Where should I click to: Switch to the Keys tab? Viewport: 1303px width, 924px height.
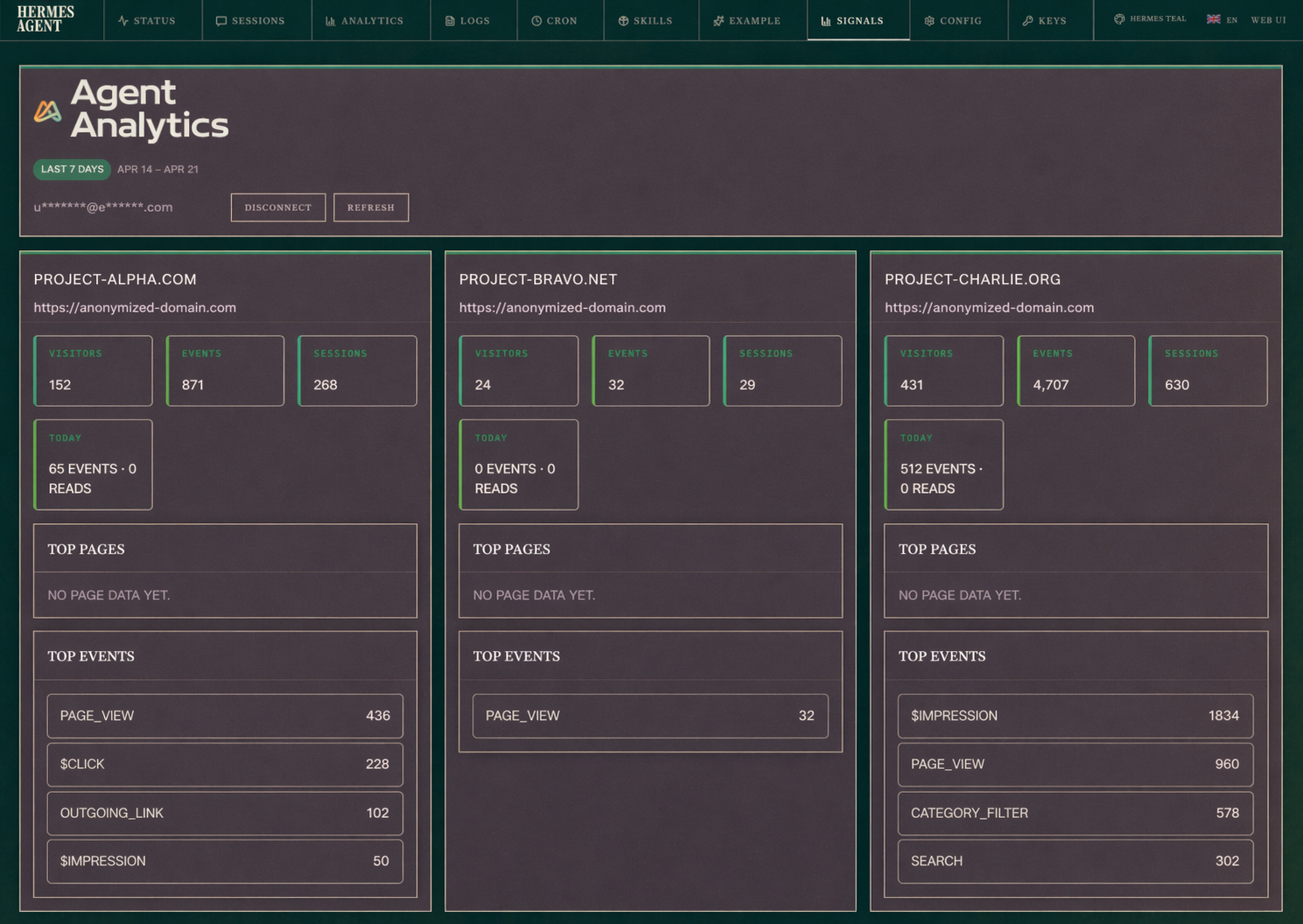point(1051,20)
